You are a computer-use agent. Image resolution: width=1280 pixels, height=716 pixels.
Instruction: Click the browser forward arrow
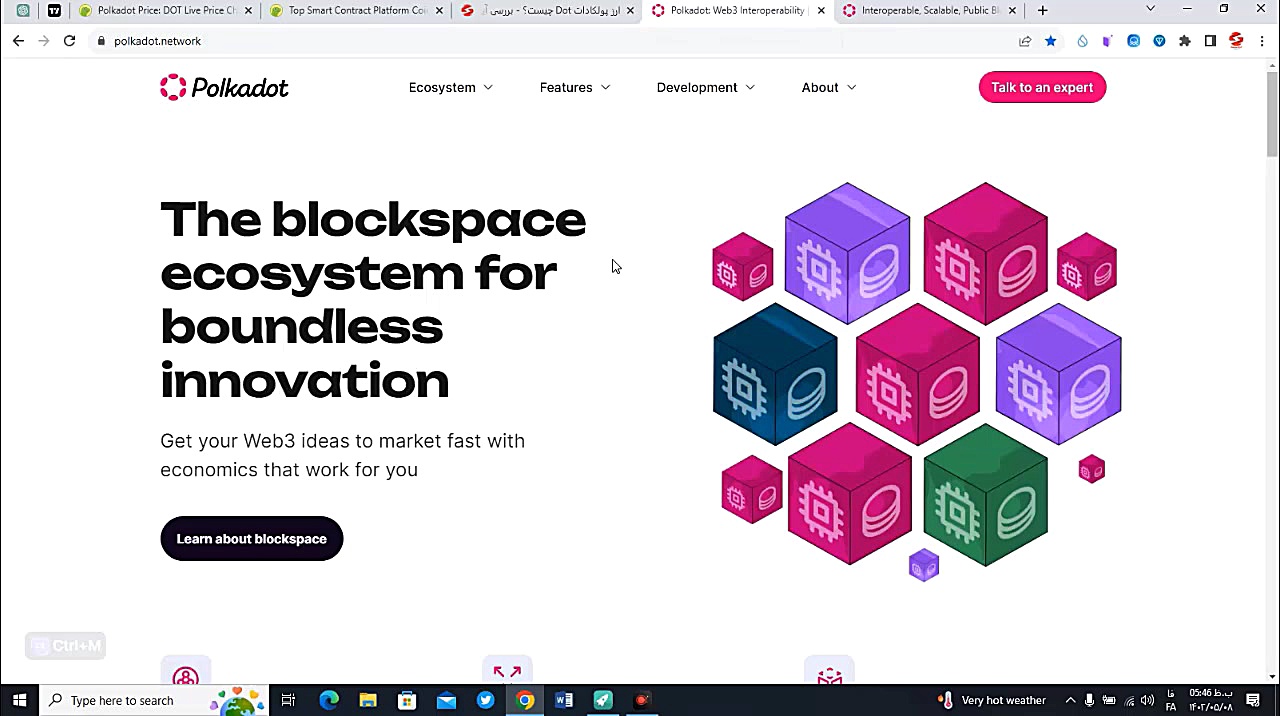pos(44,41)
